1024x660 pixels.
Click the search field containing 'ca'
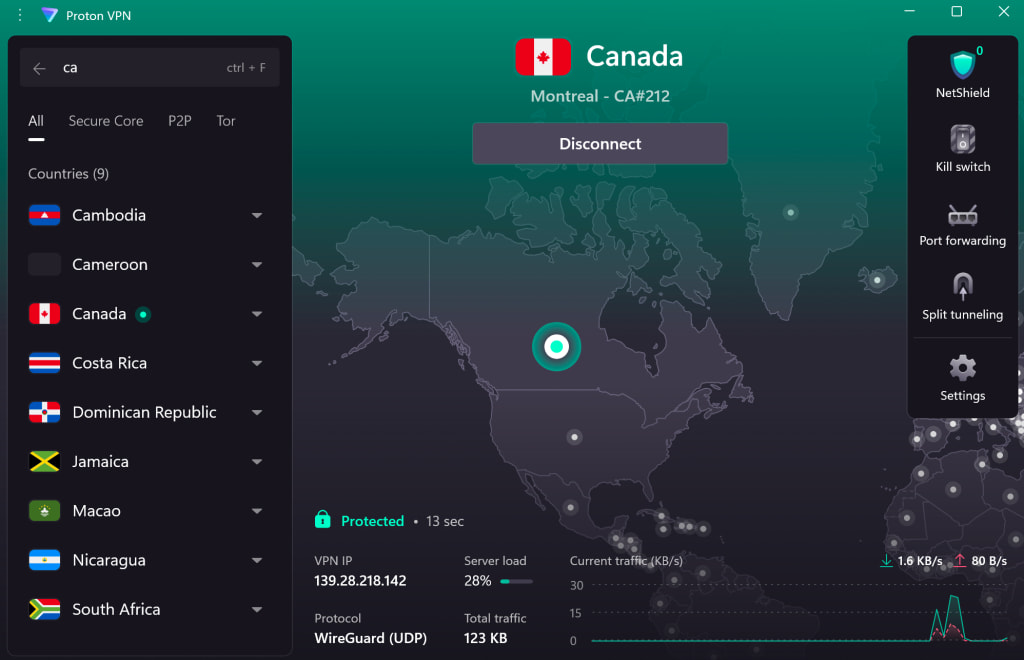[150, 67]
